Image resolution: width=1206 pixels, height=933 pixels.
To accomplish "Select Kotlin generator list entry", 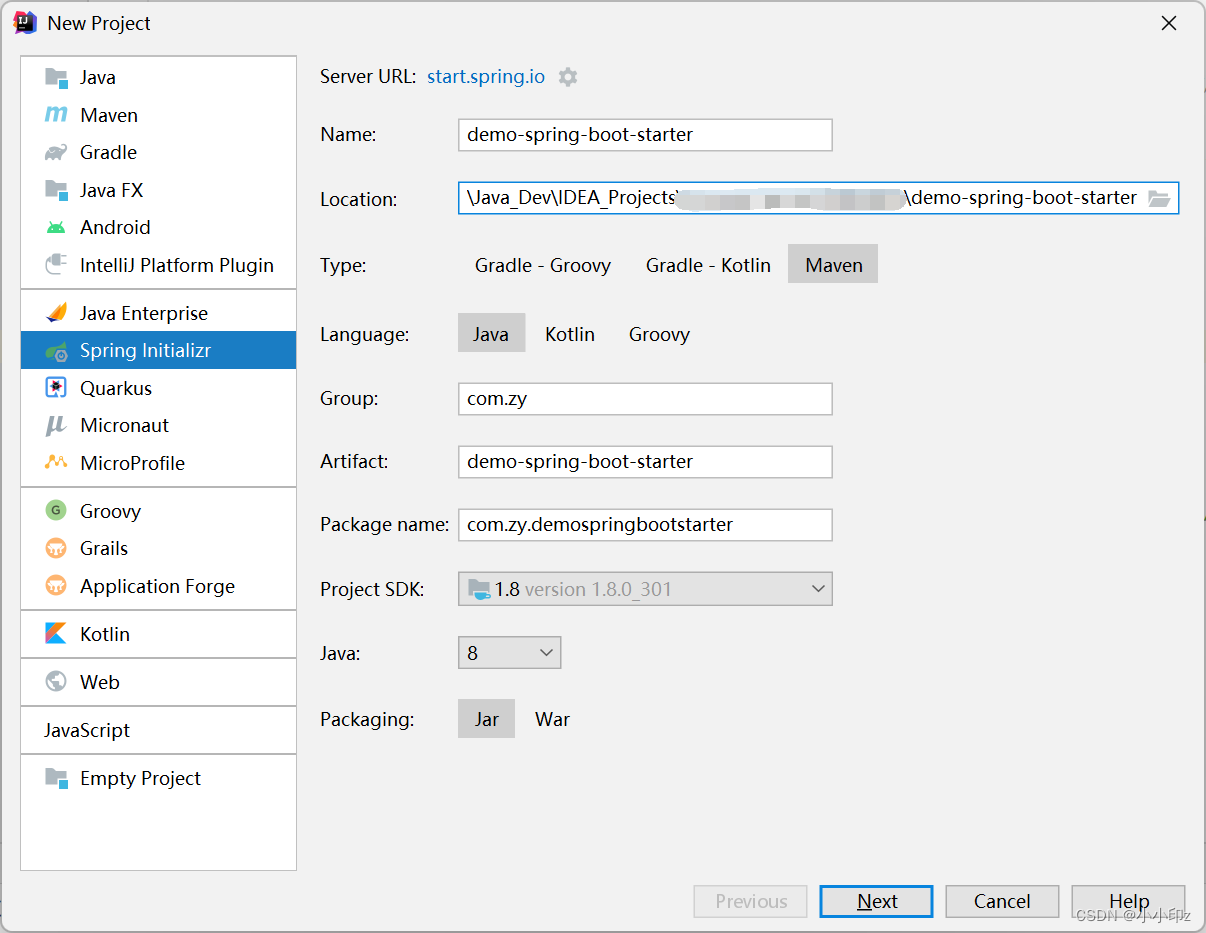I will pos(158,634).
